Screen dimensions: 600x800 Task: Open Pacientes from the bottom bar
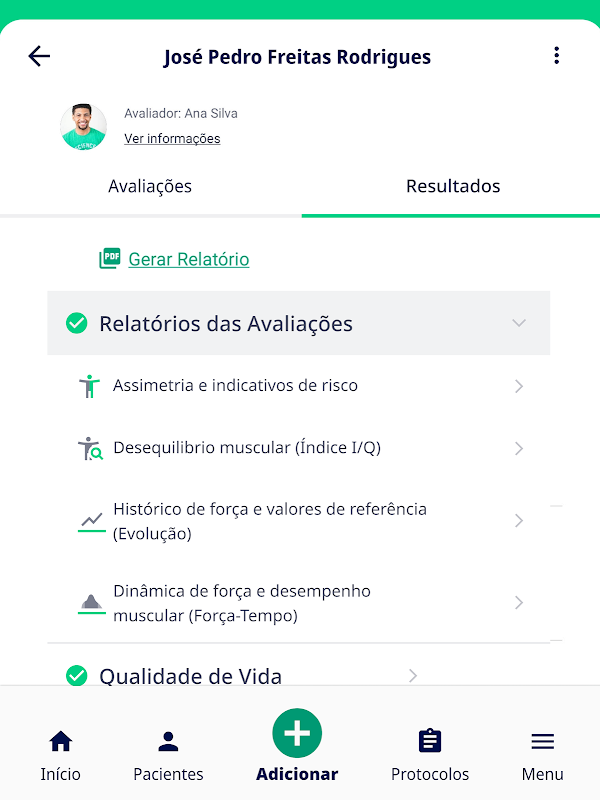coord(168,742)
